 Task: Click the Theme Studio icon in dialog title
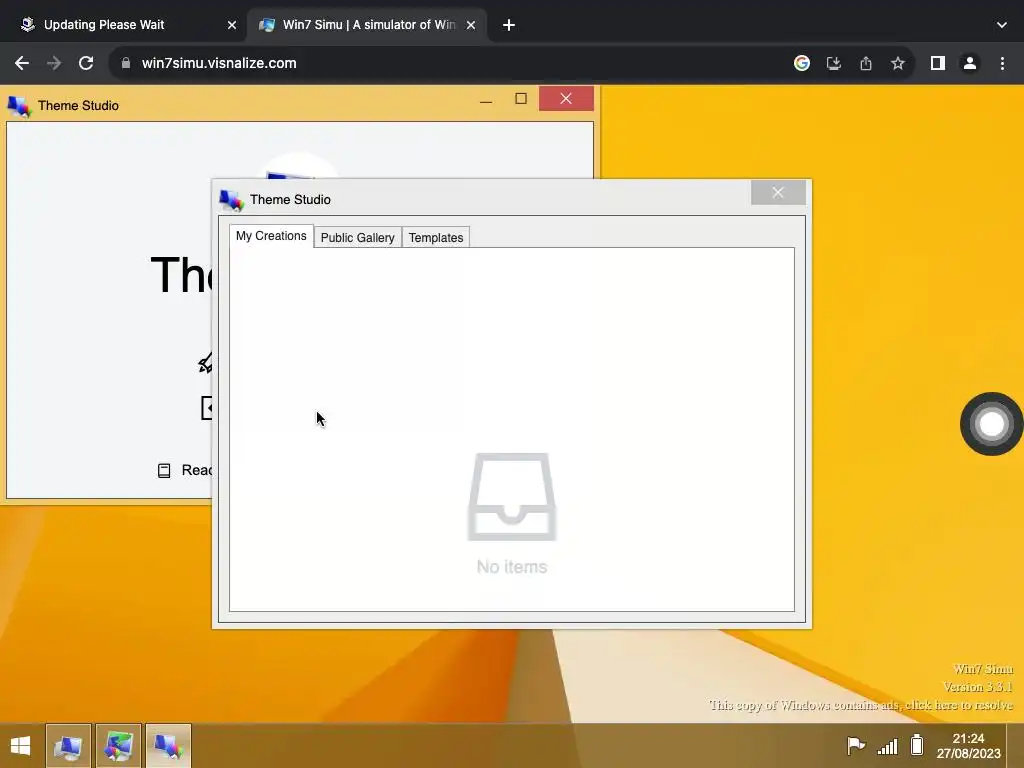pyautogui.click(x=231, y=200)
